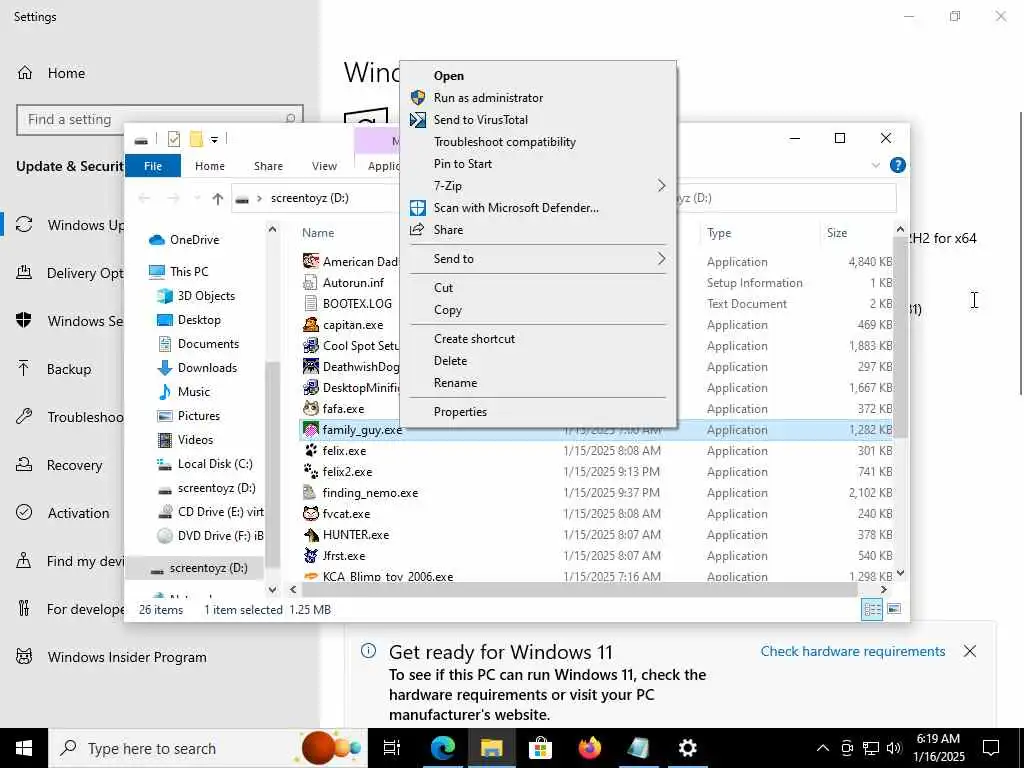Viewport: 1024px width, 768px height.
Task: Open Microsoft Store from the taskbar
Action: tap(540, 748)
